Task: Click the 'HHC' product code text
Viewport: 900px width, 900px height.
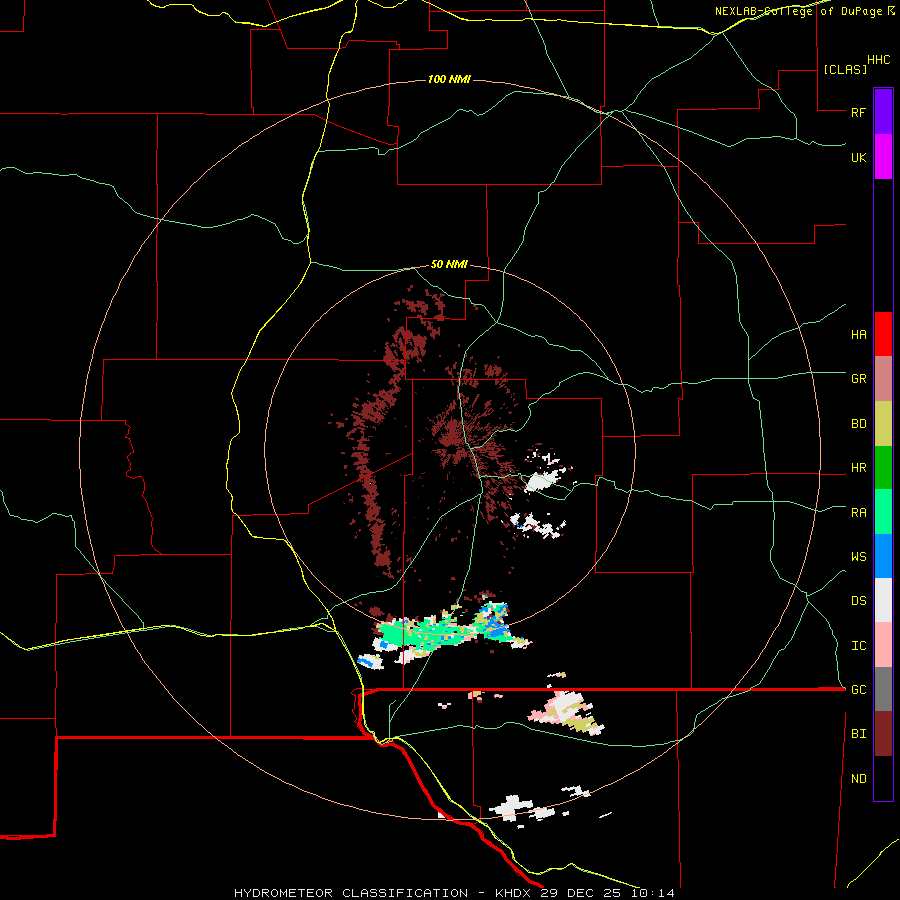Action: tap(878, 60)
